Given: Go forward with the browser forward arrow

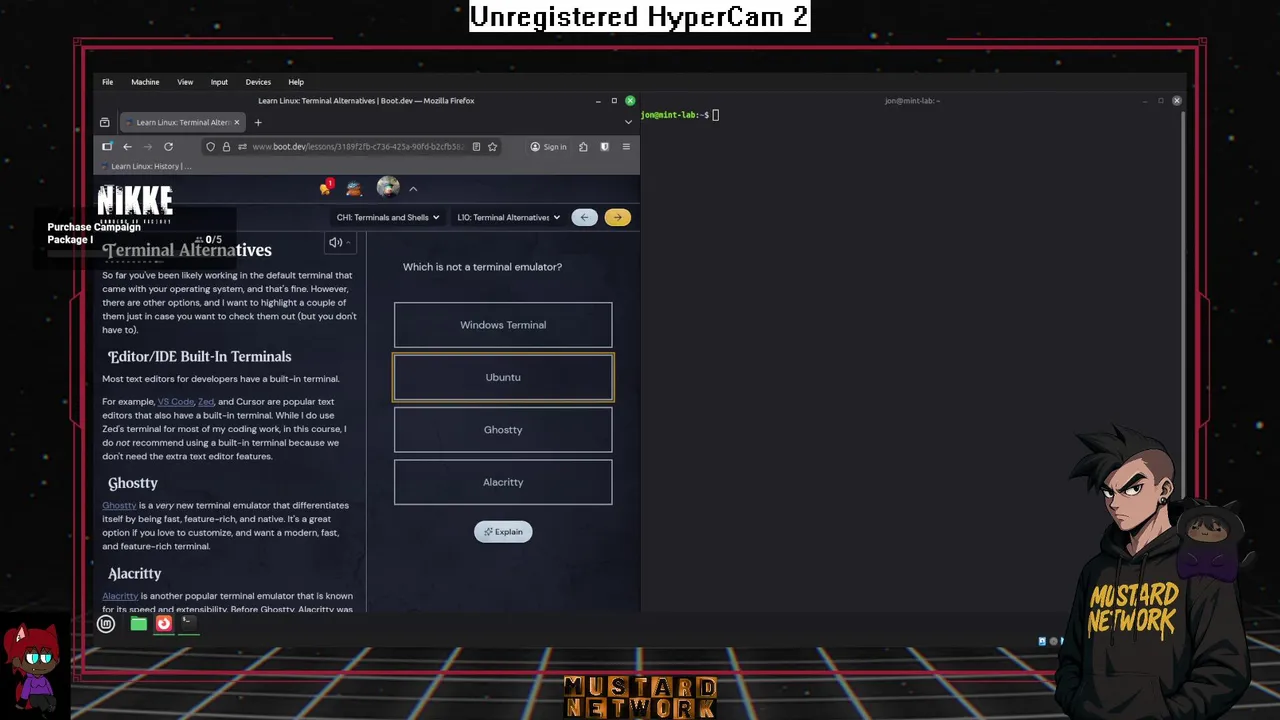Looking at the screenshot, I should [147, 147].
